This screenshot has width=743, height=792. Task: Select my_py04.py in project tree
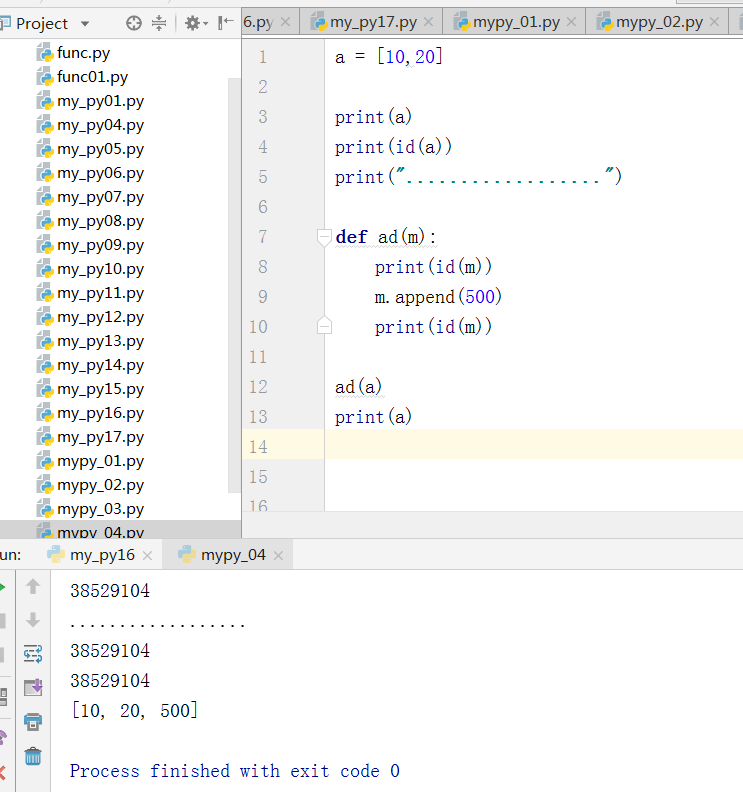[x=91, y=125]
